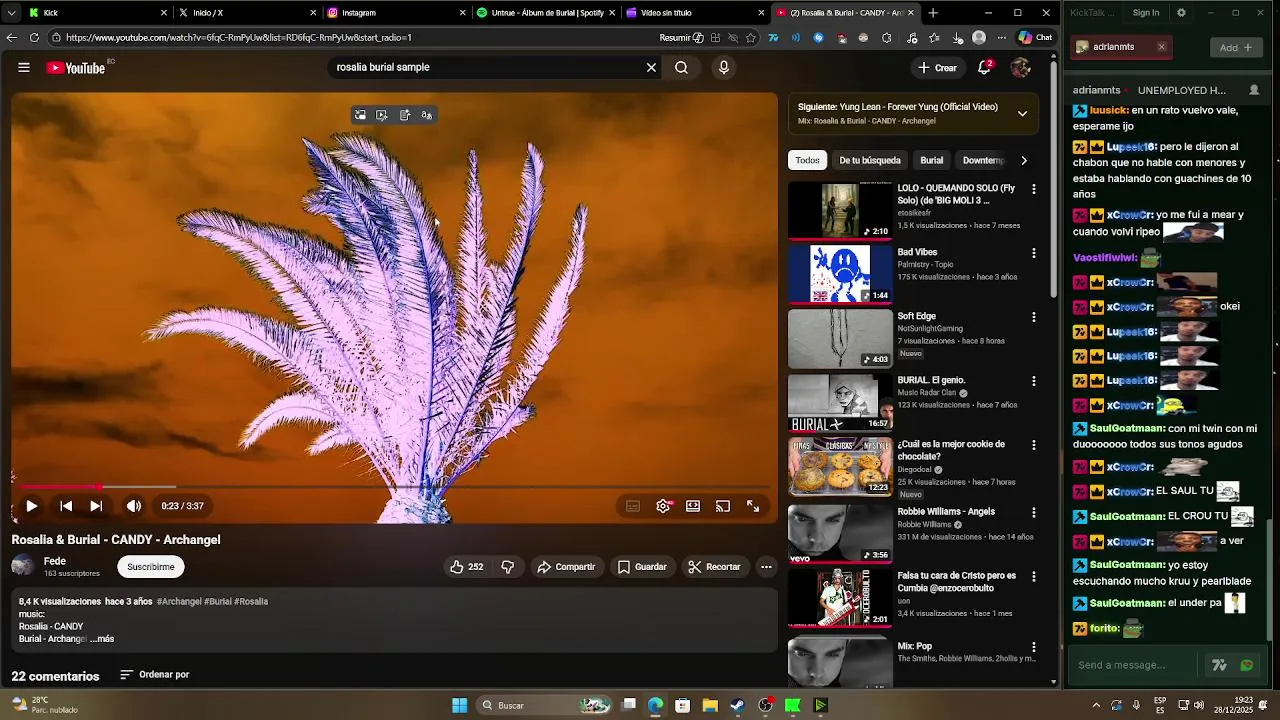Open browser extensions puzzle icon

(887, 38)
